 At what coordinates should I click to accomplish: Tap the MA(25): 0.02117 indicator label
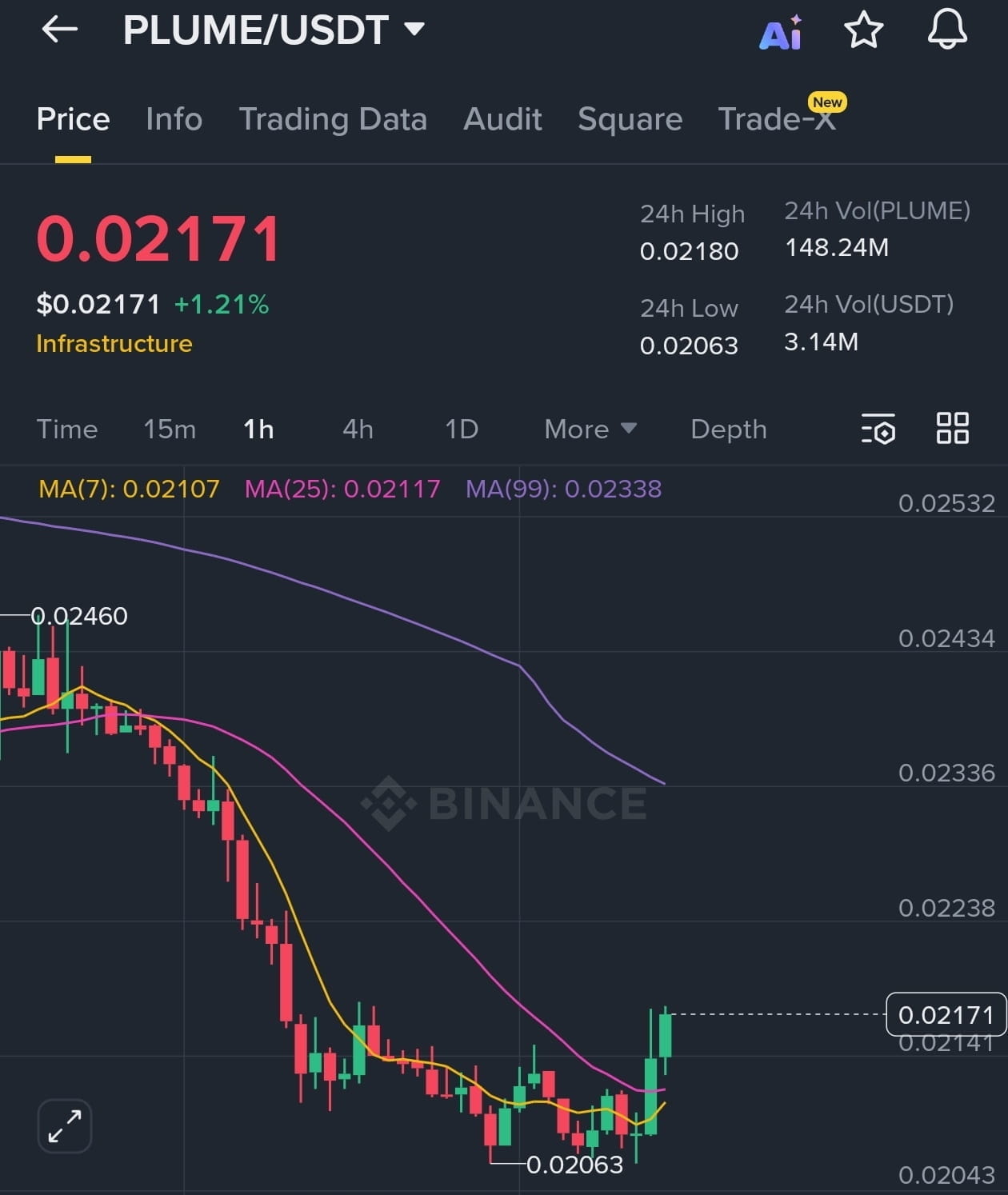pyautogui.click(x=342, y=489)
